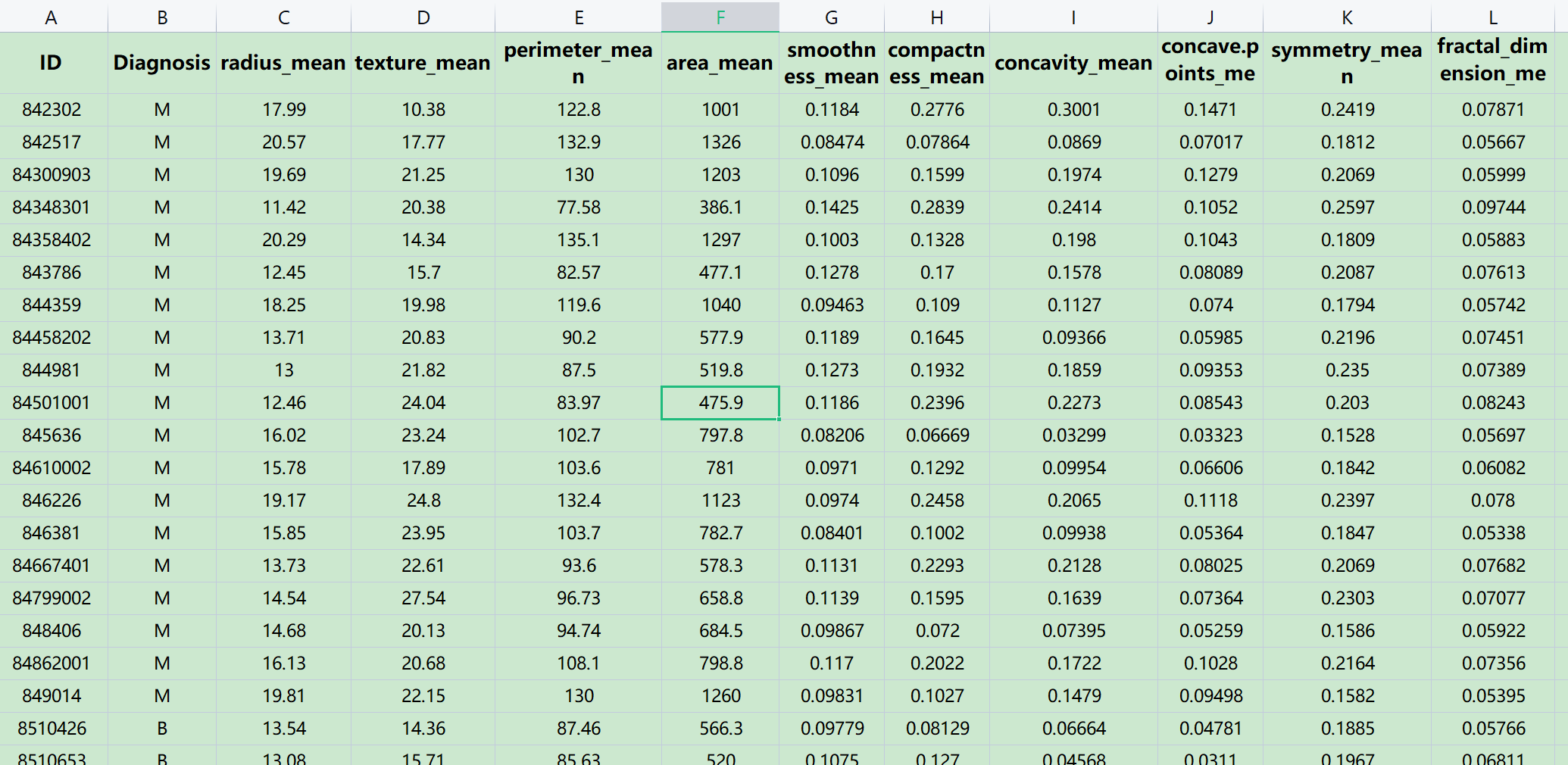1568x765 pixels.
Task: Select area_mean value 1326
Action: pyautogui.click(x=720, y=142)
